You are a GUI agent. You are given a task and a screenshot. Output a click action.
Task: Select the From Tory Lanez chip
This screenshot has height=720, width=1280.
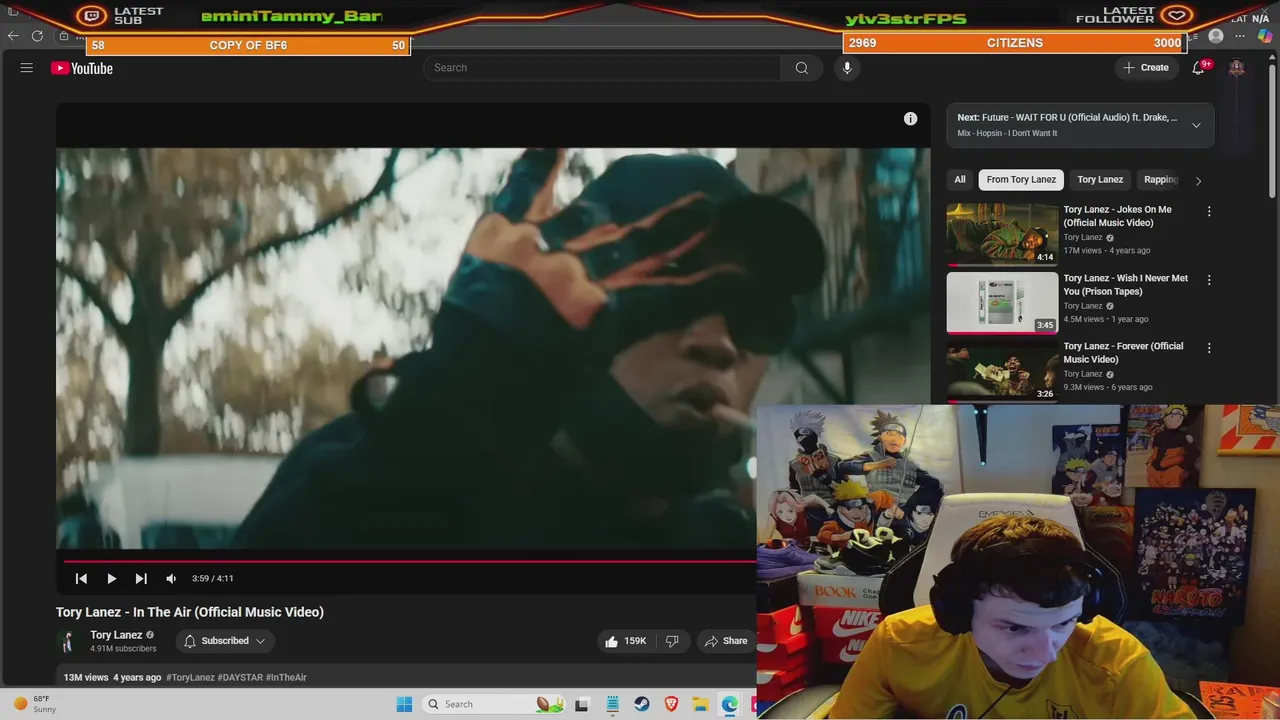1021,180
